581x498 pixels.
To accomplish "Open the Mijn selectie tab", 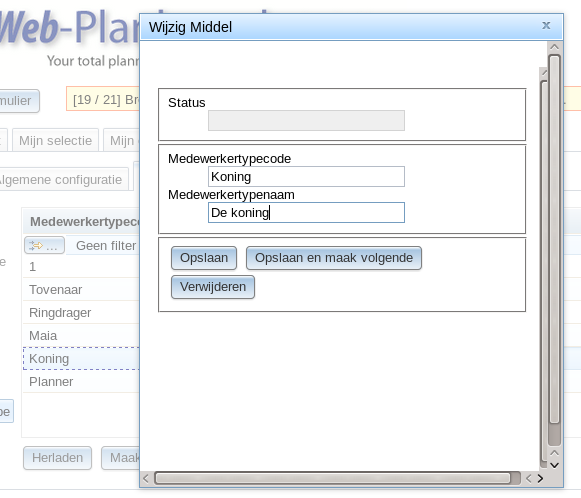I will 56,140.
